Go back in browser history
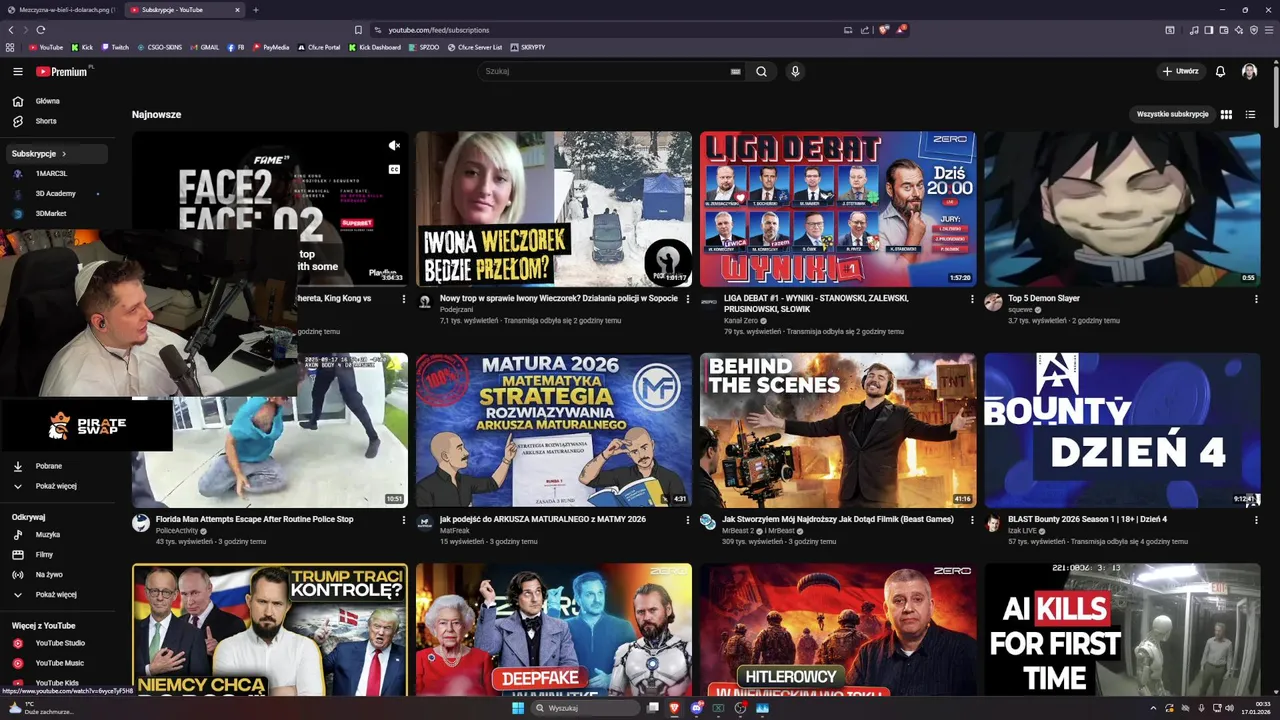Image resolution: width=1280 pixels, height=720 pixels. click(11, 30)
